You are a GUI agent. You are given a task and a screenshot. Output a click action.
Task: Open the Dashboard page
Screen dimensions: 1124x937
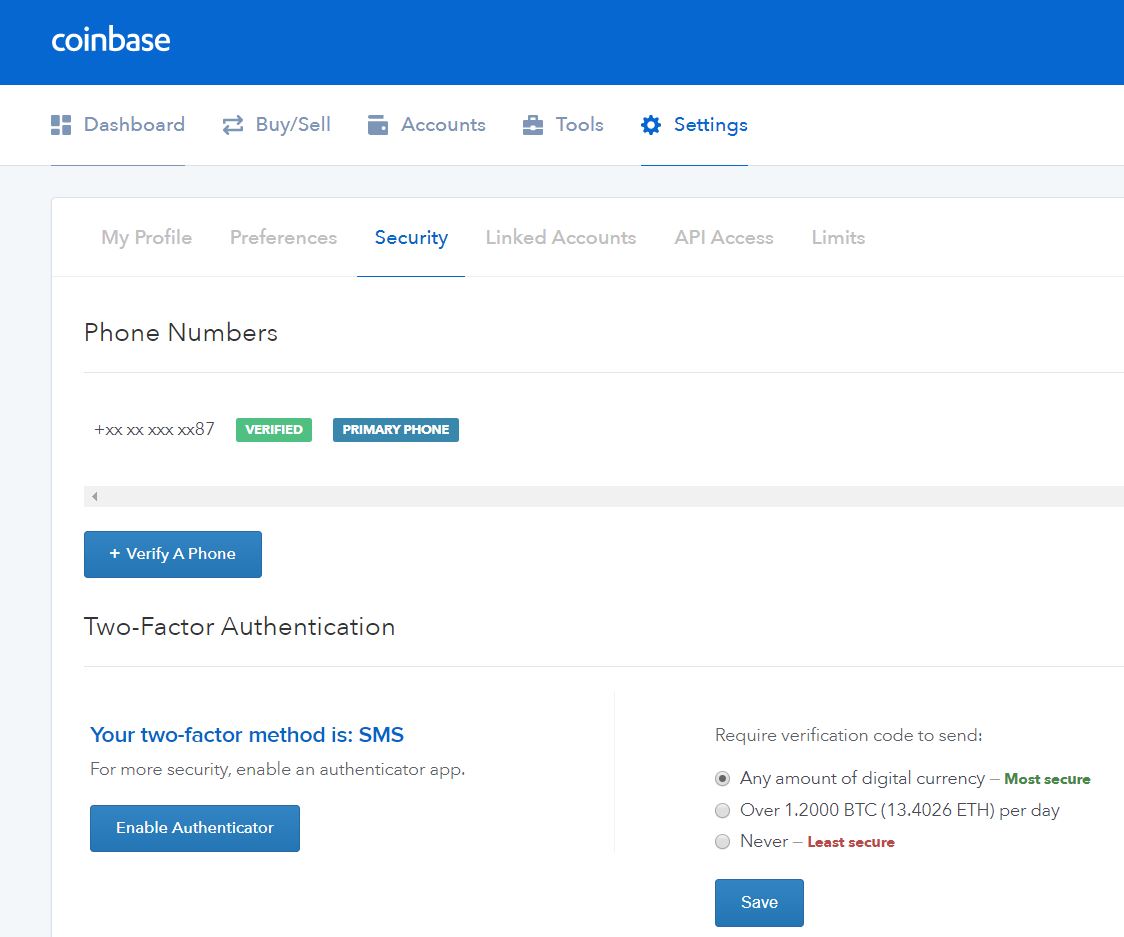pos(118,125)
